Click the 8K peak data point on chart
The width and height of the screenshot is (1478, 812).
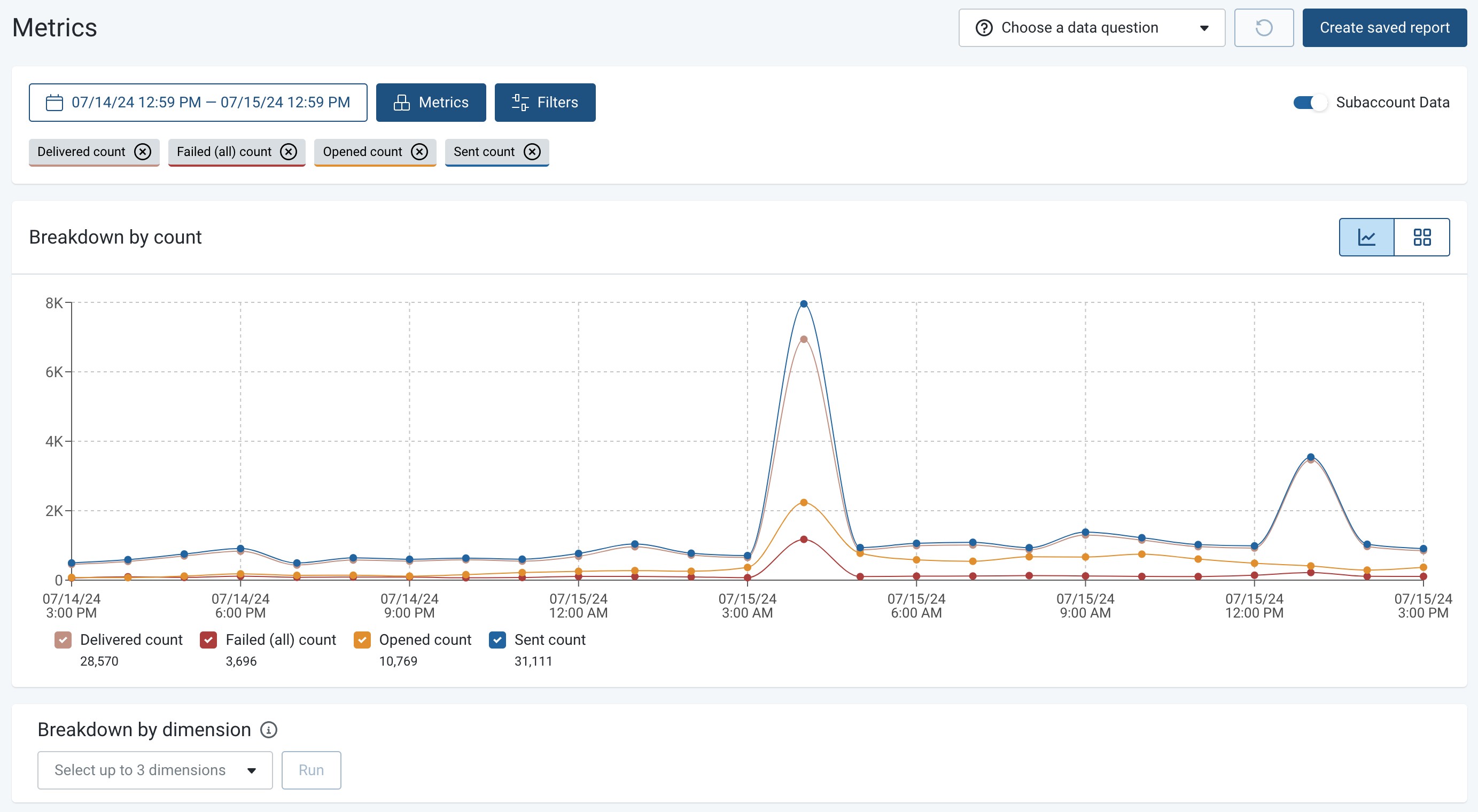coord(803,304)
